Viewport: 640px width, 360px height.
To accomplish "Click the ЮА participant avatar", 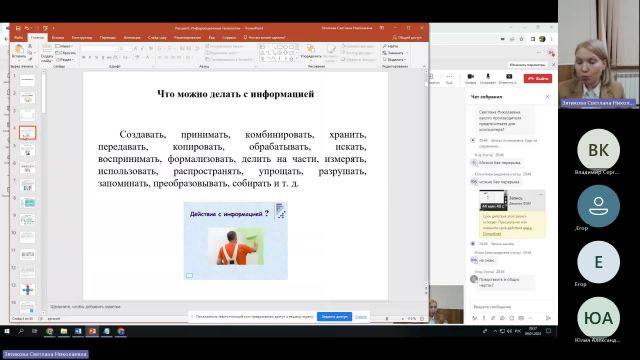I will pyautogui.click(x=598, y=318).
